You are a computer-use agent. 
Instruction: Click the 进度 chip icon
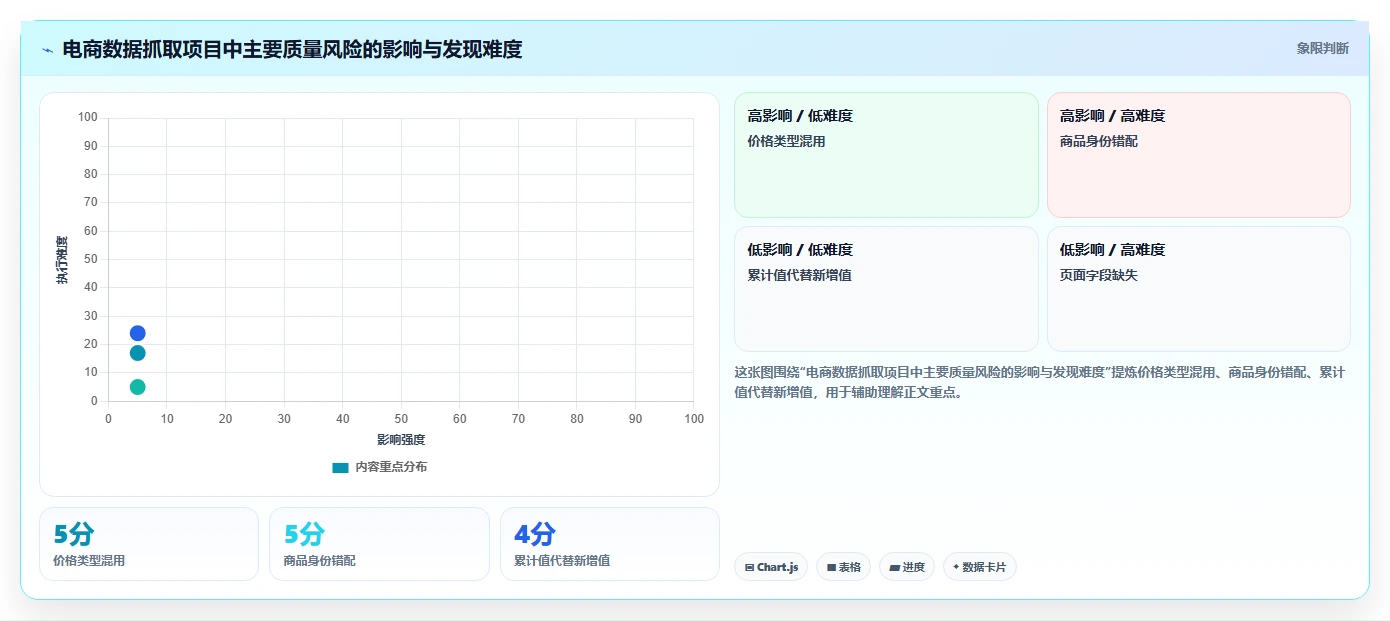pyautogui.click(x=894, y=567)
